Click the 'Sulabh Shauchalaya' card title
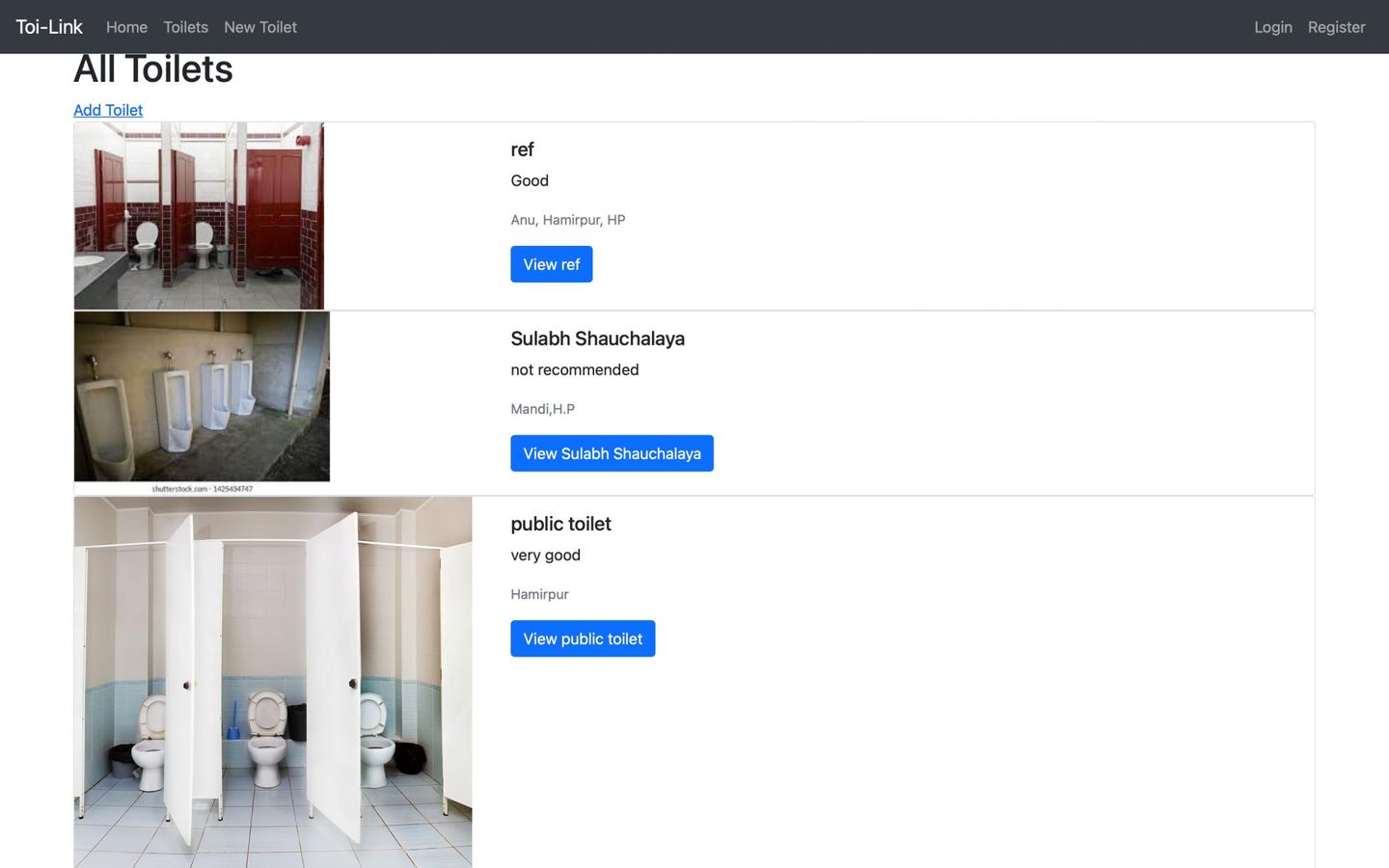 [597, 339]
